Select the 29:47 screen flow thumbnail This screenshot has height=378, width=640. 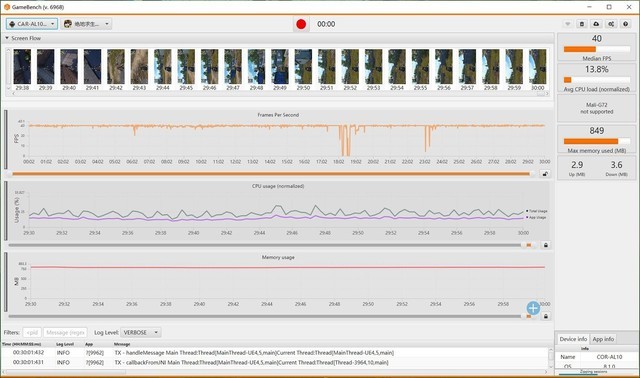tap(233, 67)
